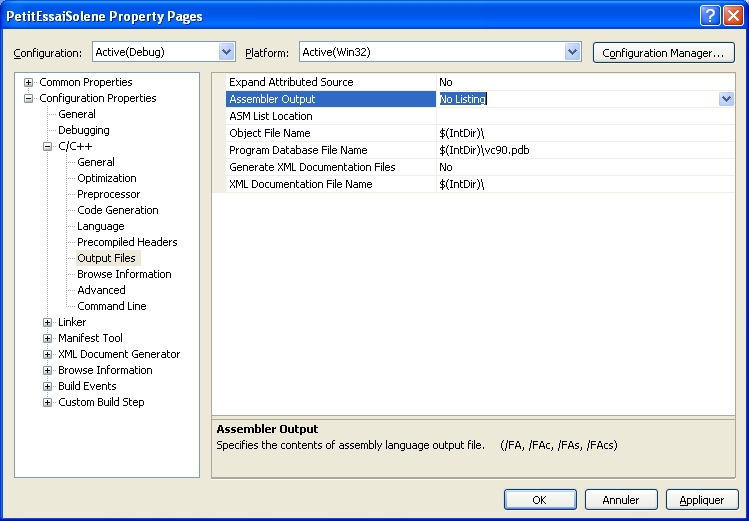Expand the top-level Browse Information node
The image size is (749, 521).
click(47, 371)
